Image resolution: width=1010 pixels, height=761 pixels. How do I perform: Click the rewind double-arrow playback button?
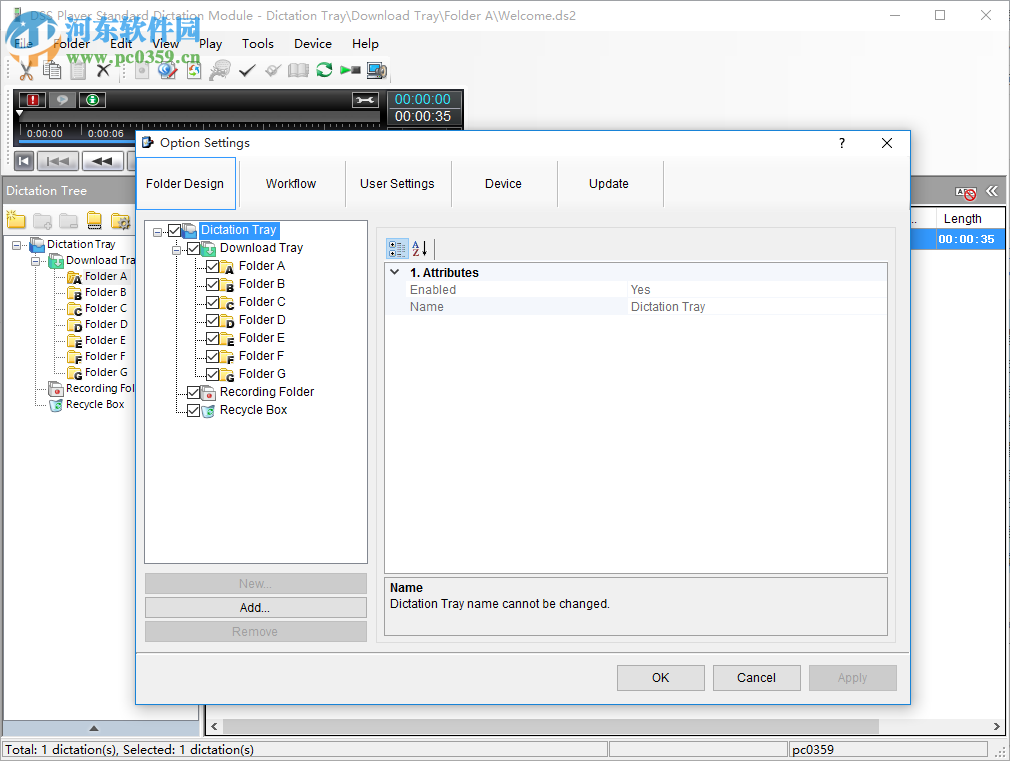pyautogui.click(x=102, y=161)
